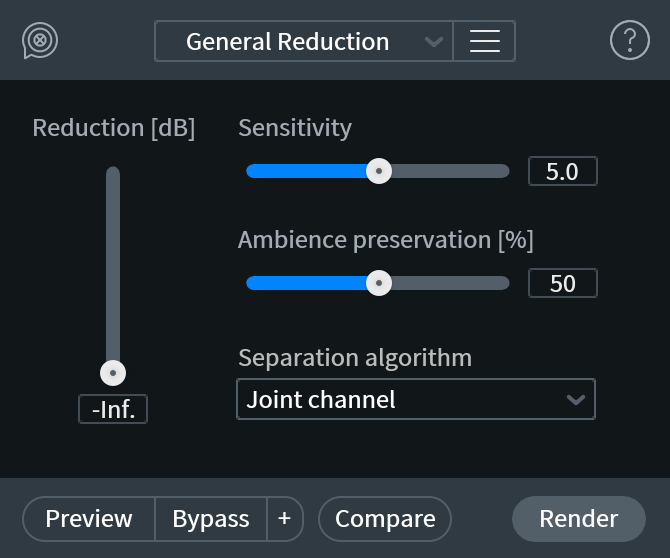The height and width of the screenshot is (558, 670).
Task: Click the iZotope module logo icon
Action: (40, 41)
